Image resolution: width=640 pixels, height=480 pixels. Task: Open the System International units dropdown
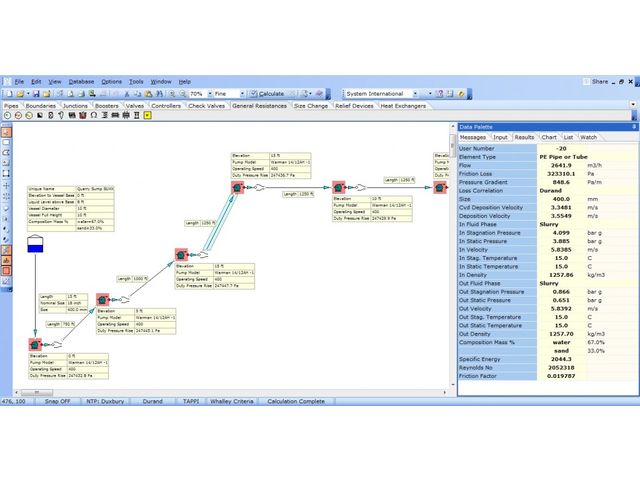(390, 93)
